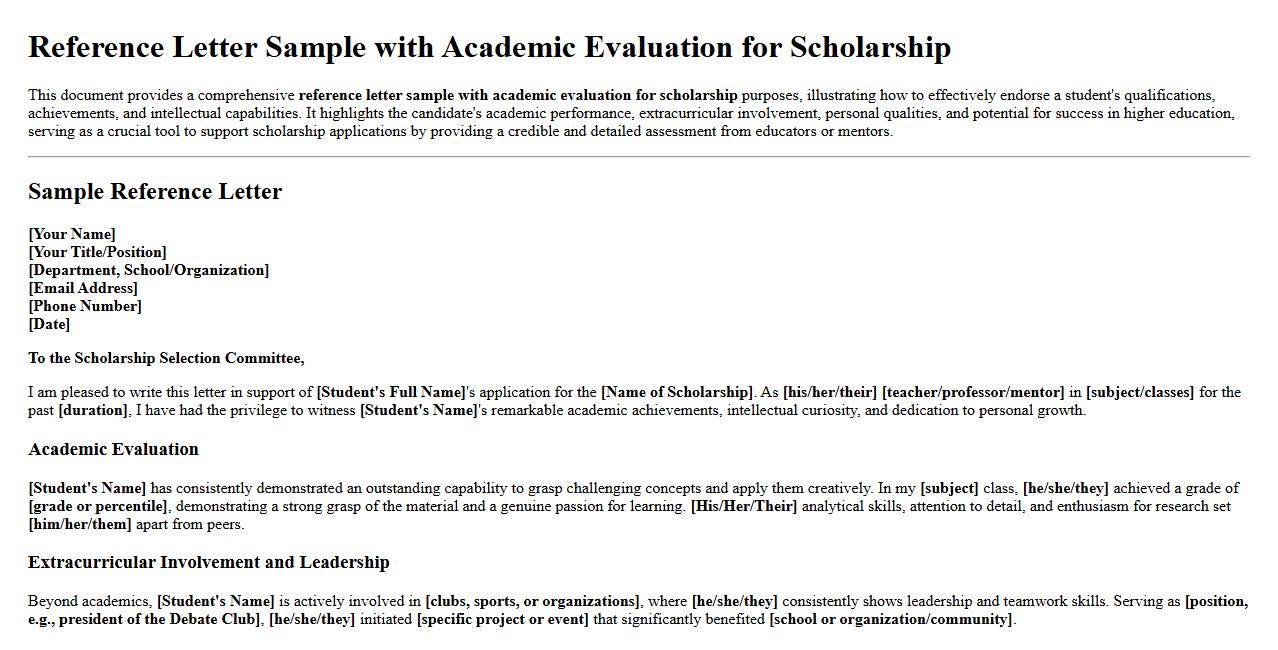Click the '[subject/classes]' placeholder
The height and width of the screenshot is (650, 1278).
[1140, 392]
